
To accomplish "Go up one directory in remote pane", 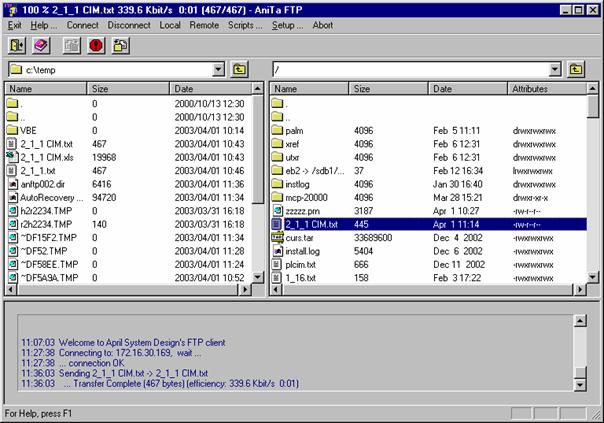I will (x=576, y=69).
